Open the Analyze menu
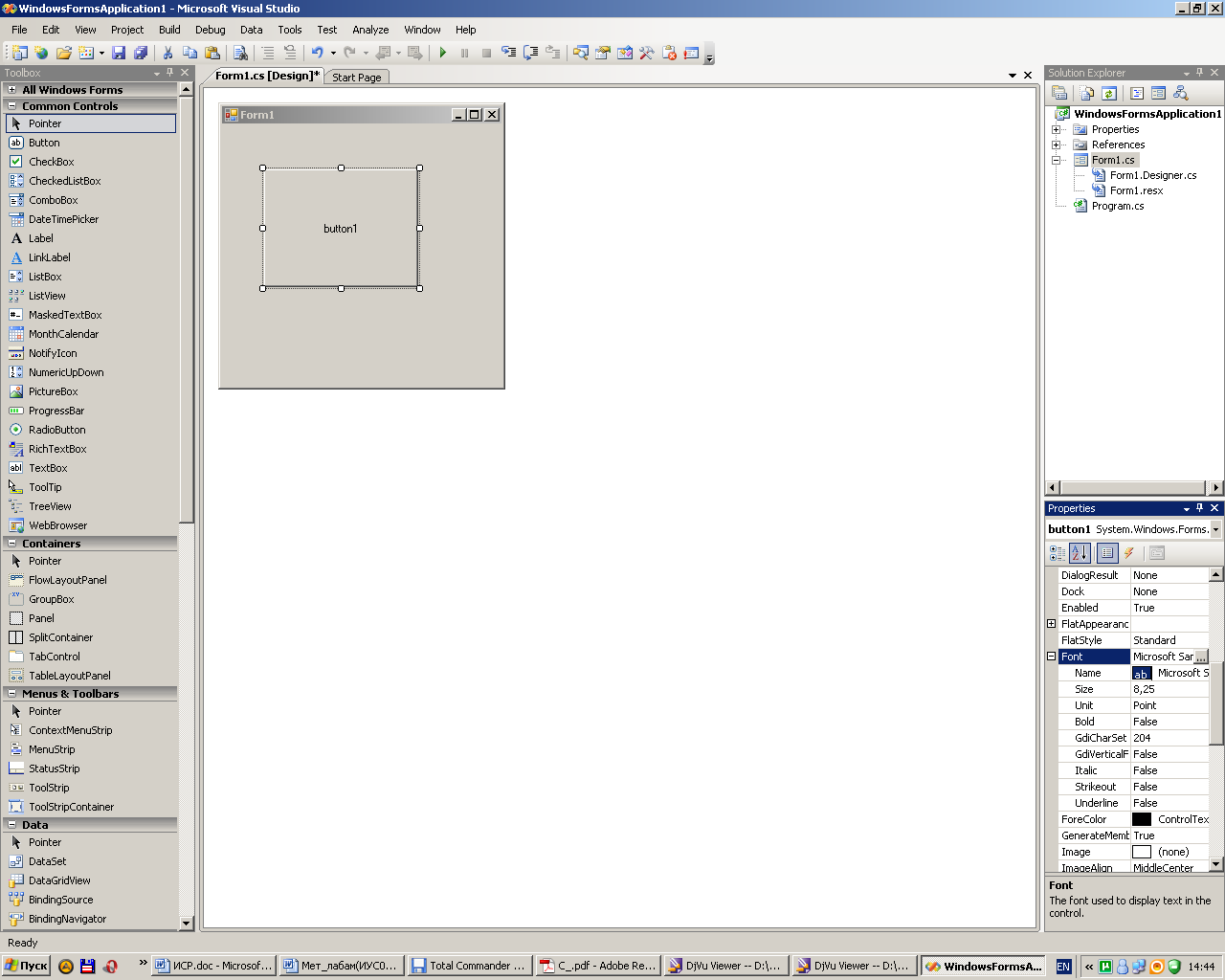The height and width of the screenshot is (980, 1225). point(370,30)
